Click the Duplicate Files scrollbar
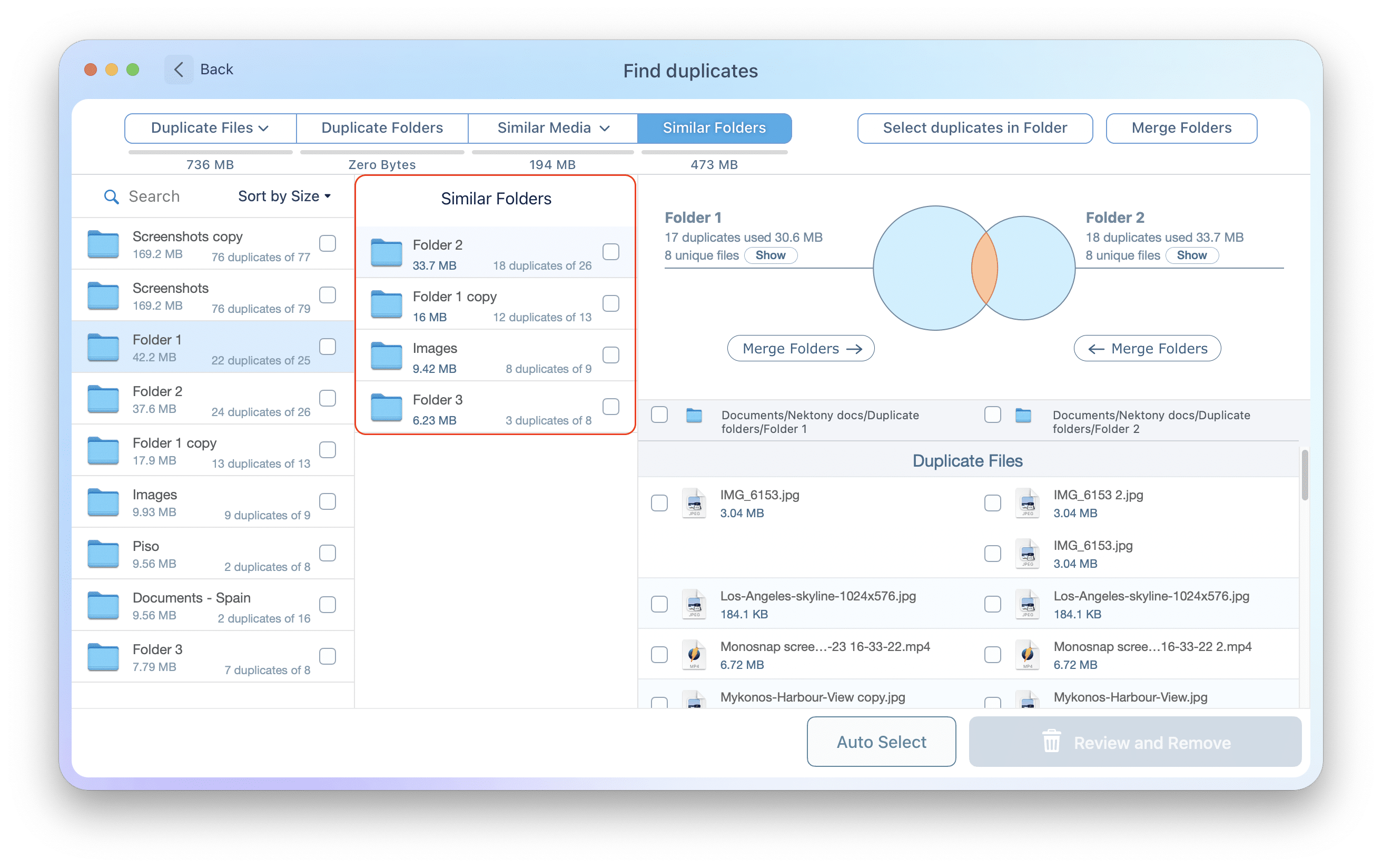Screen dimensions: 1382x868 pyautogui.click(x=1305, y=475)
